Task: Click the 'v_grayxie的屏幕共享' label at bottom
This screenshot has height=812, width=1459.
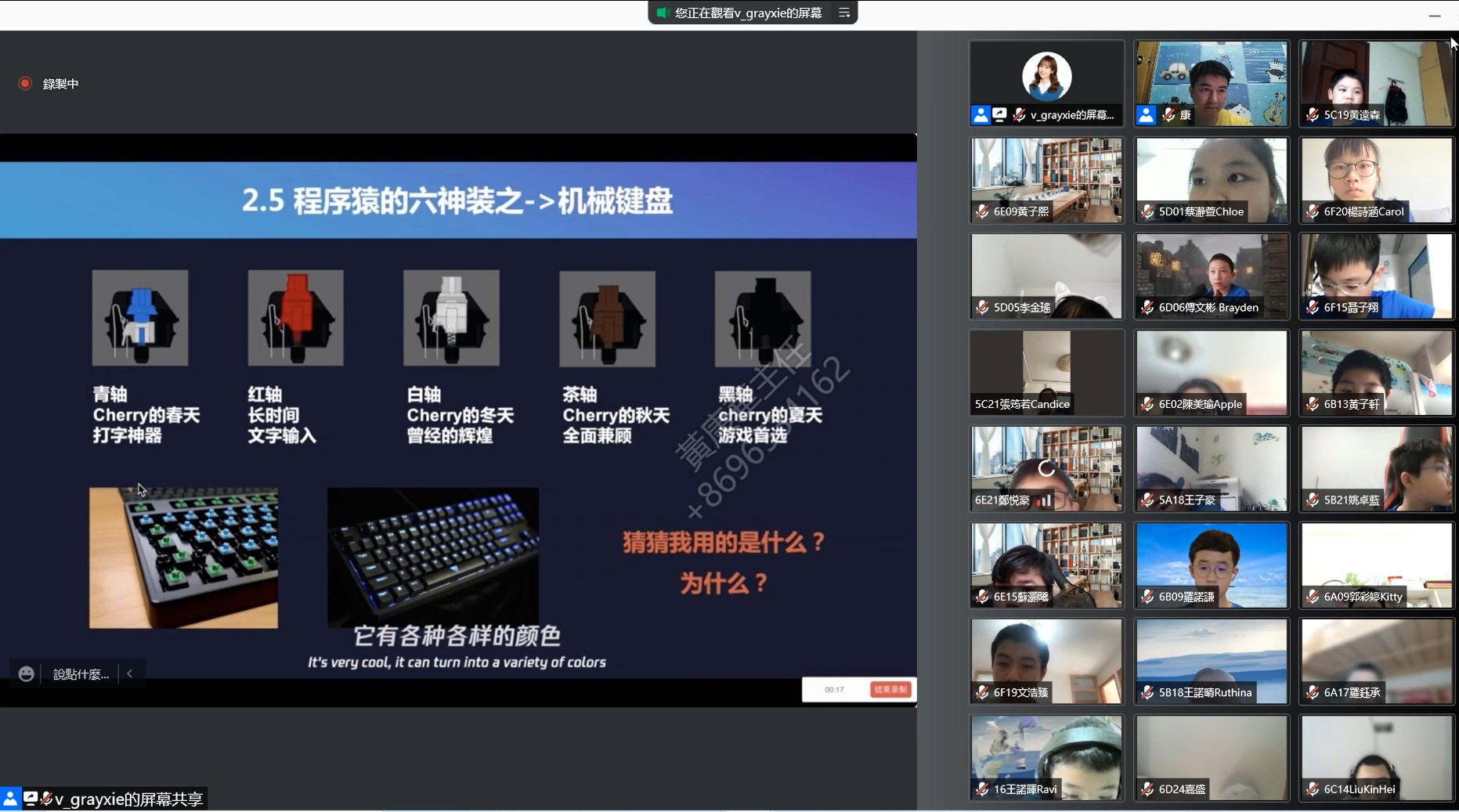Action: [128, 799]
